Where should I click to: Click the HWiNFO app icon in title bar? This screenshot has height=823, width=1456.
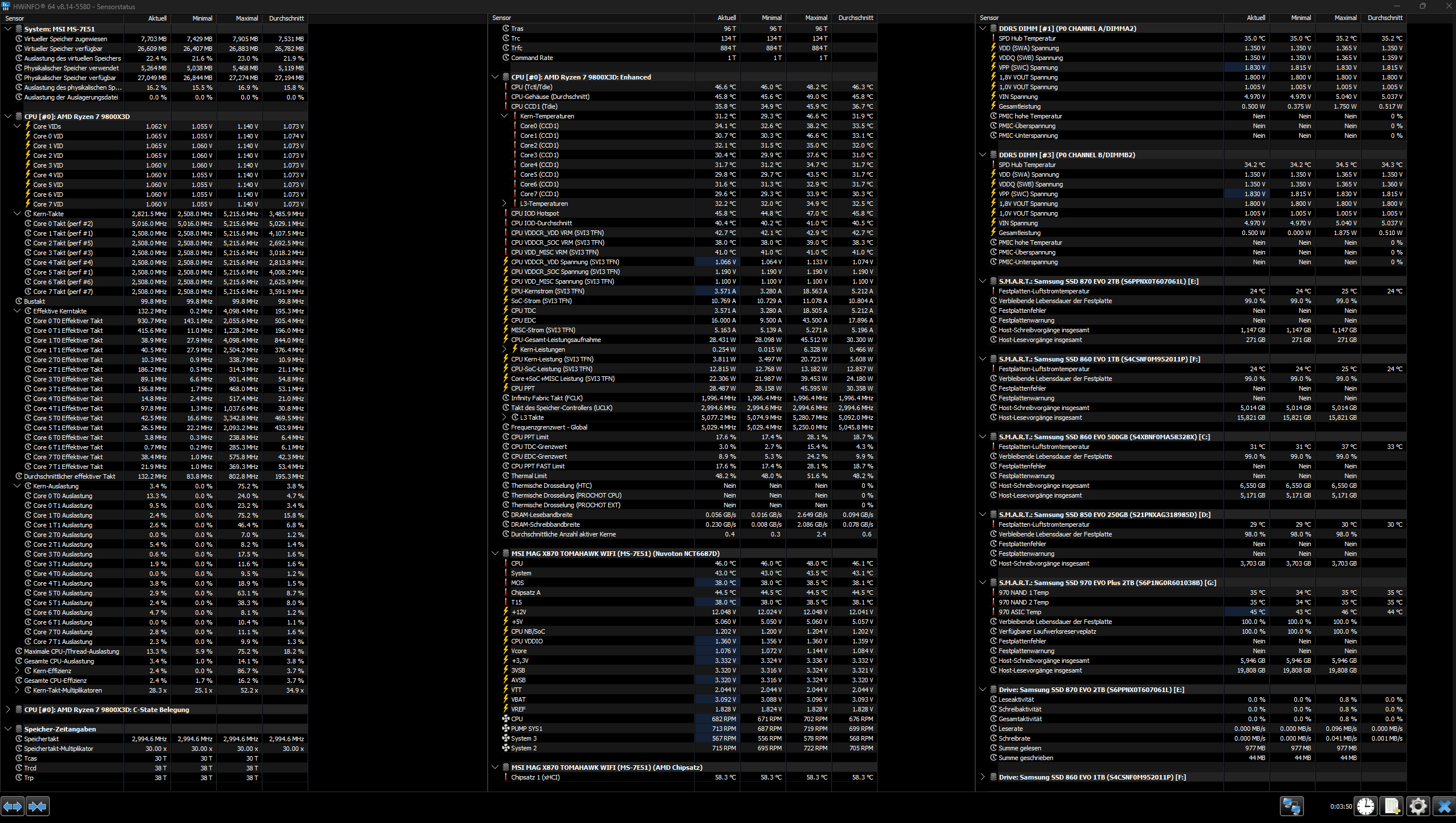click(x=6, y=6)
